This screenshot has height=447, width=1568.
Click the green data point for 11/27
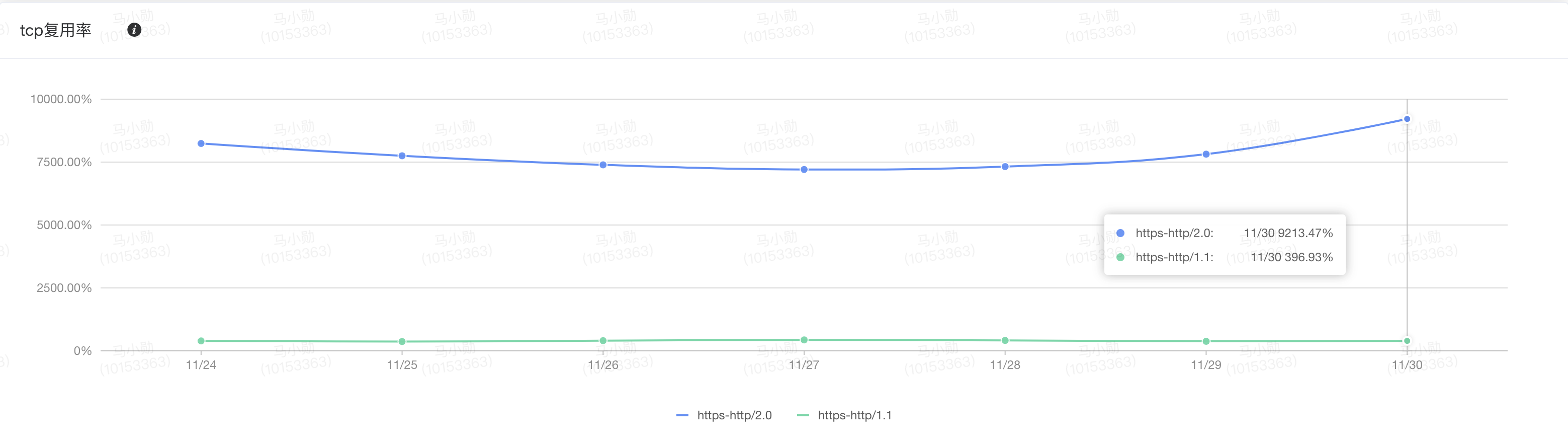[804, 340]
